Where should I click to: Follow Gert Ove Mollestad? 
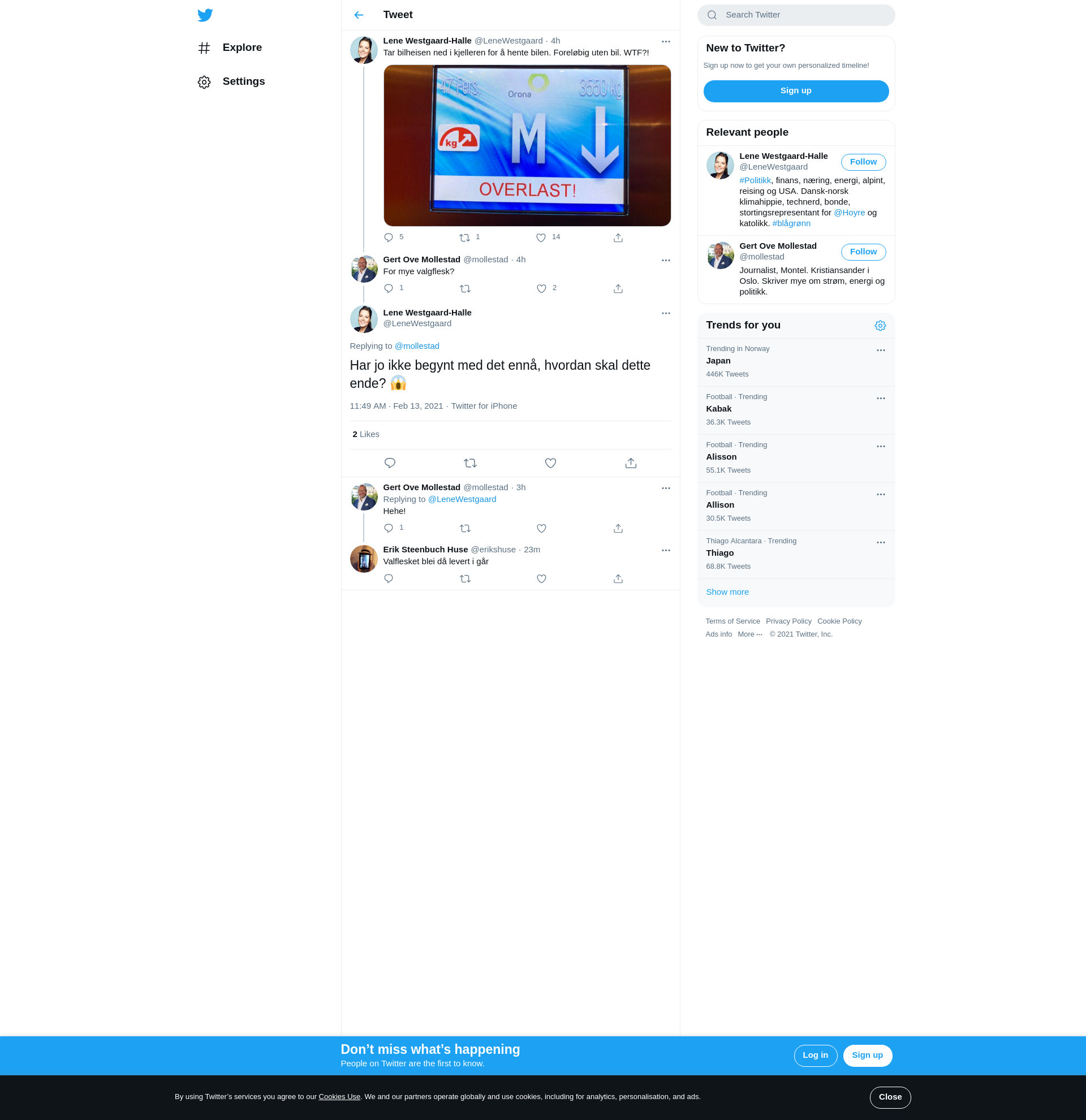tap(863, 252)
